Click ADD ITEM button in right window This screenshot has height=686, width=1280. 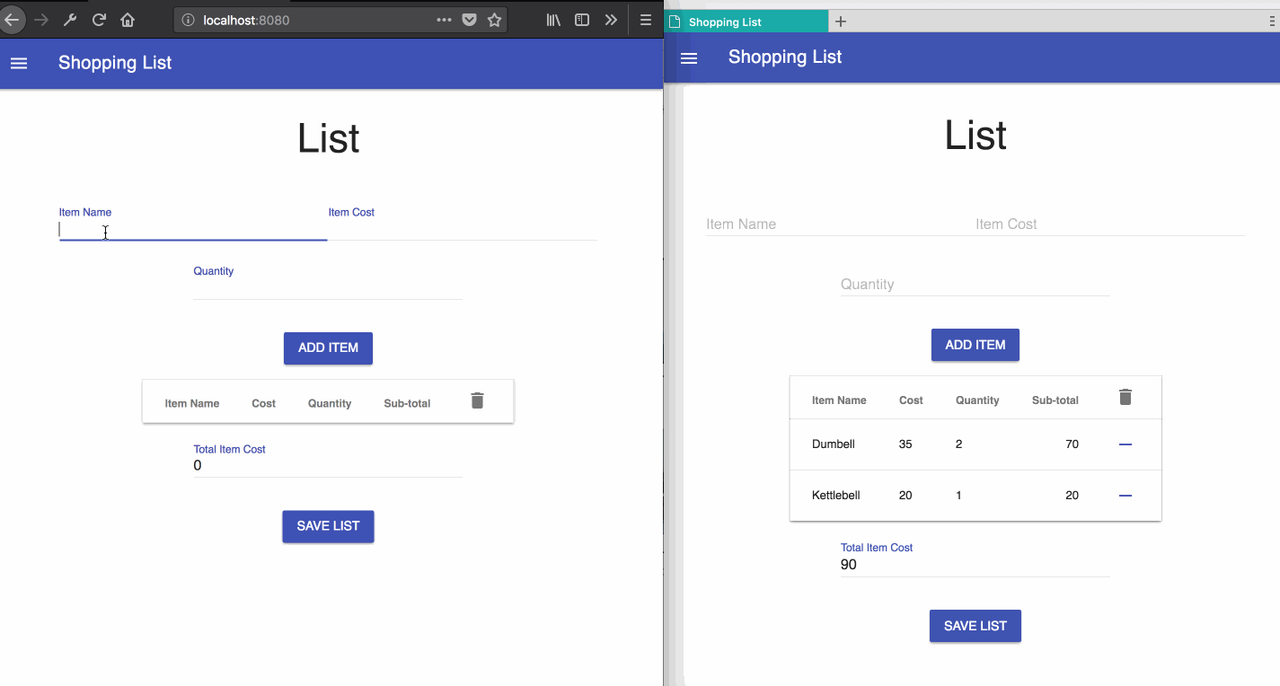click(975, 345)
